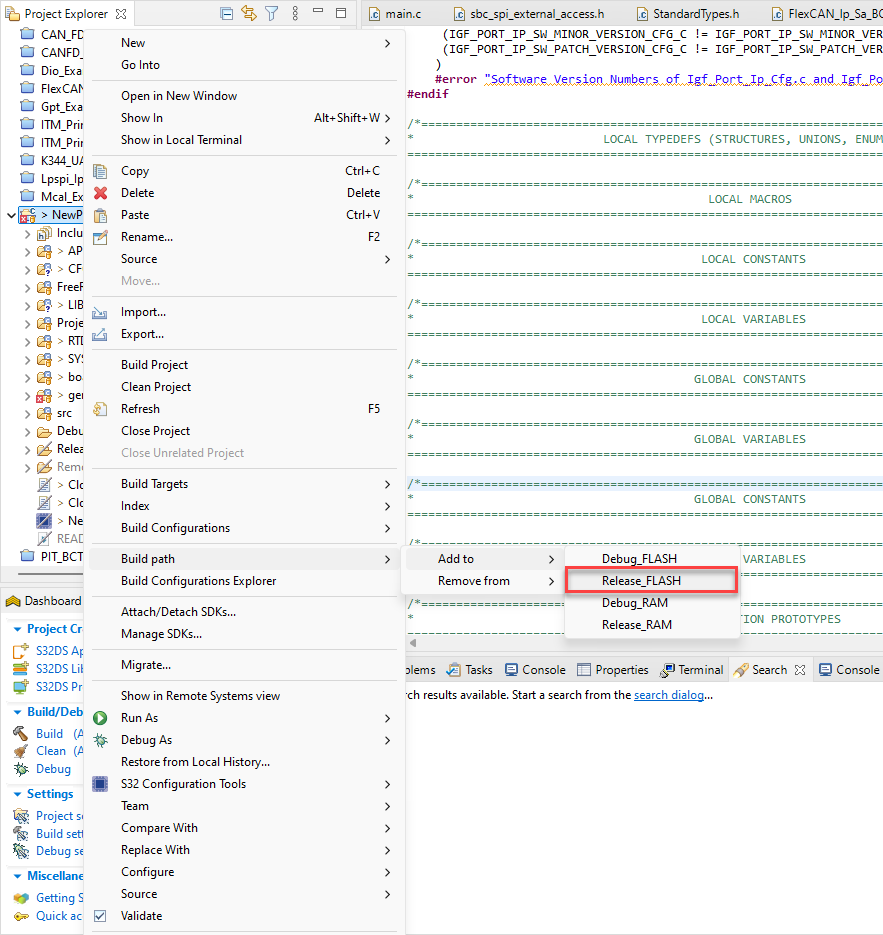Viewport: 883px width, 935px height.
Task: Click Attach/Detach SDKs menu entry
Action: 243,612
